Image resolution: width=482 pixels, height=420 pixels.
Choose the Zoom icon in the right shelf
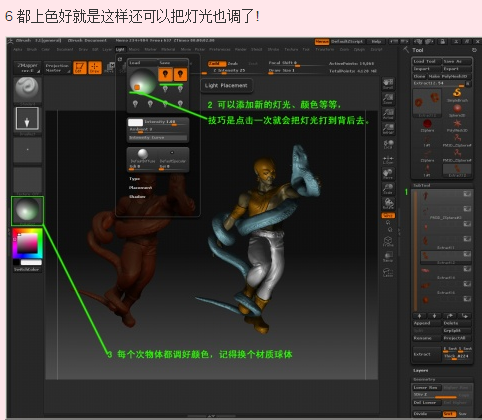coord(388,99)
